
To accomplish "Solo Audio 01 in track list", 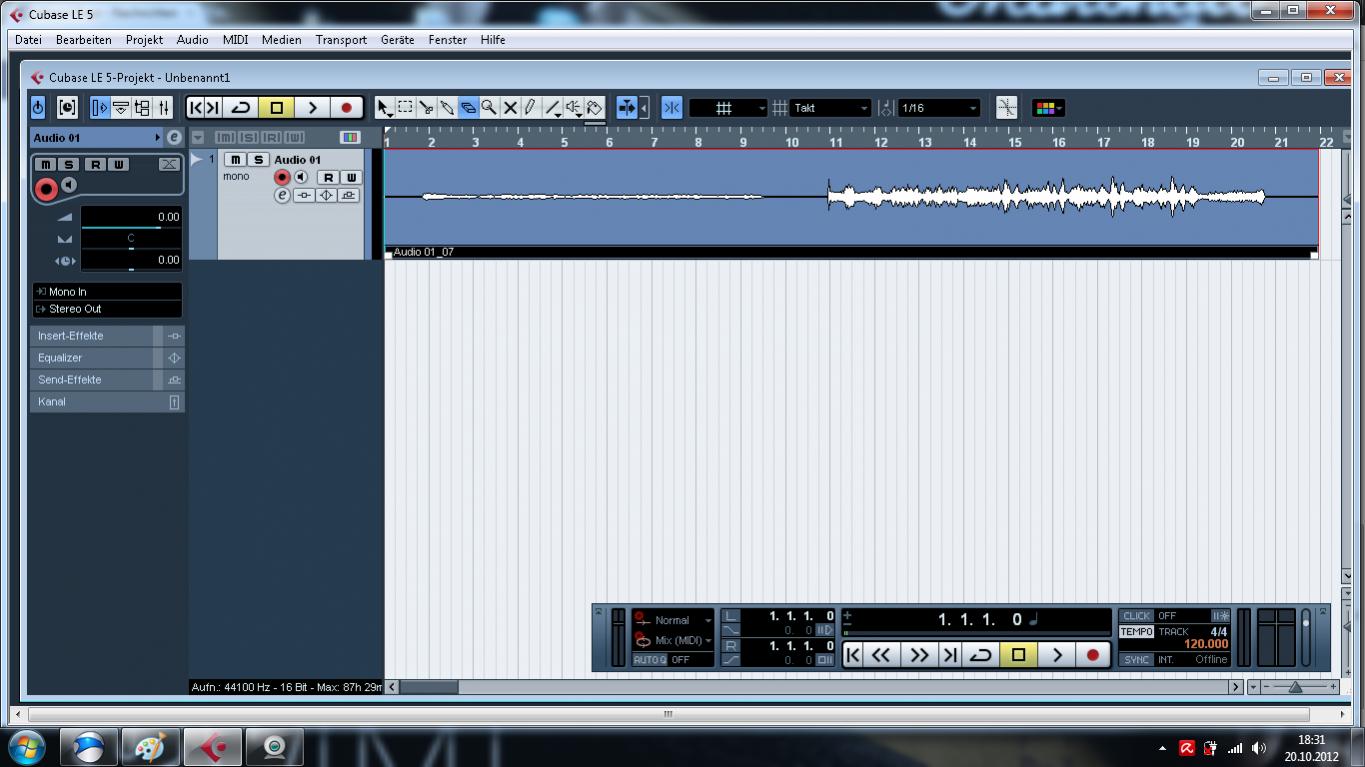I will [258, 160].
